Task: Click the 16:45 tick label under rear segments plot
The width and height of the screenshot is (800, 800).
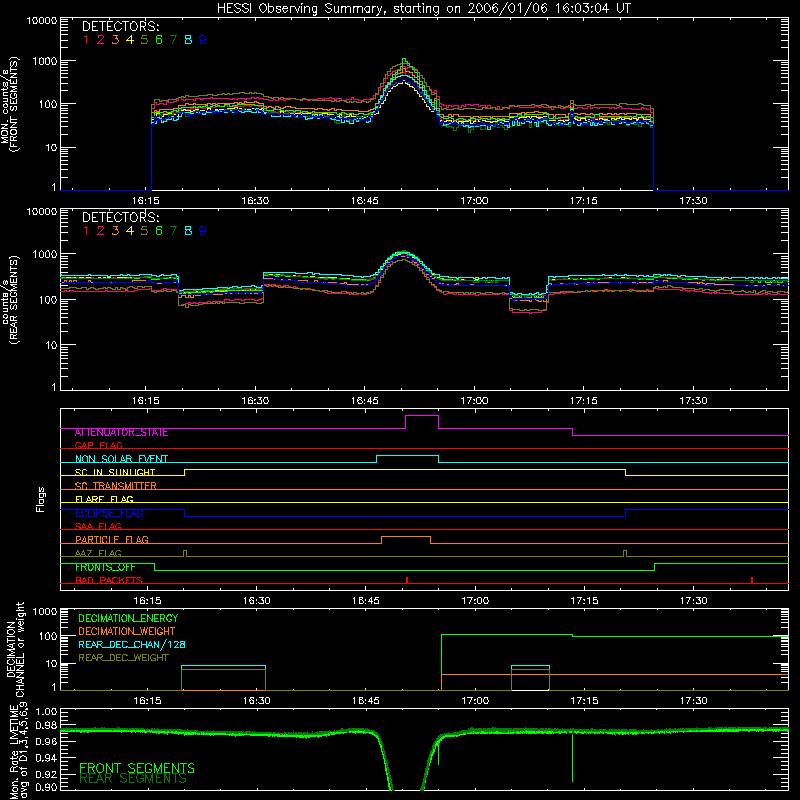Action: (x=365, y=401)
